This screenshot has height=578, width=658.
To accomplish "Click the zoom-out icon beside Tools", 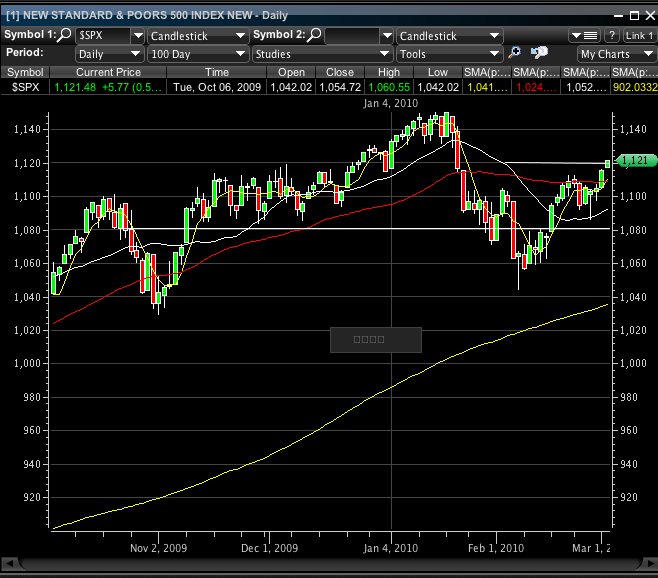I will point(539,54).
